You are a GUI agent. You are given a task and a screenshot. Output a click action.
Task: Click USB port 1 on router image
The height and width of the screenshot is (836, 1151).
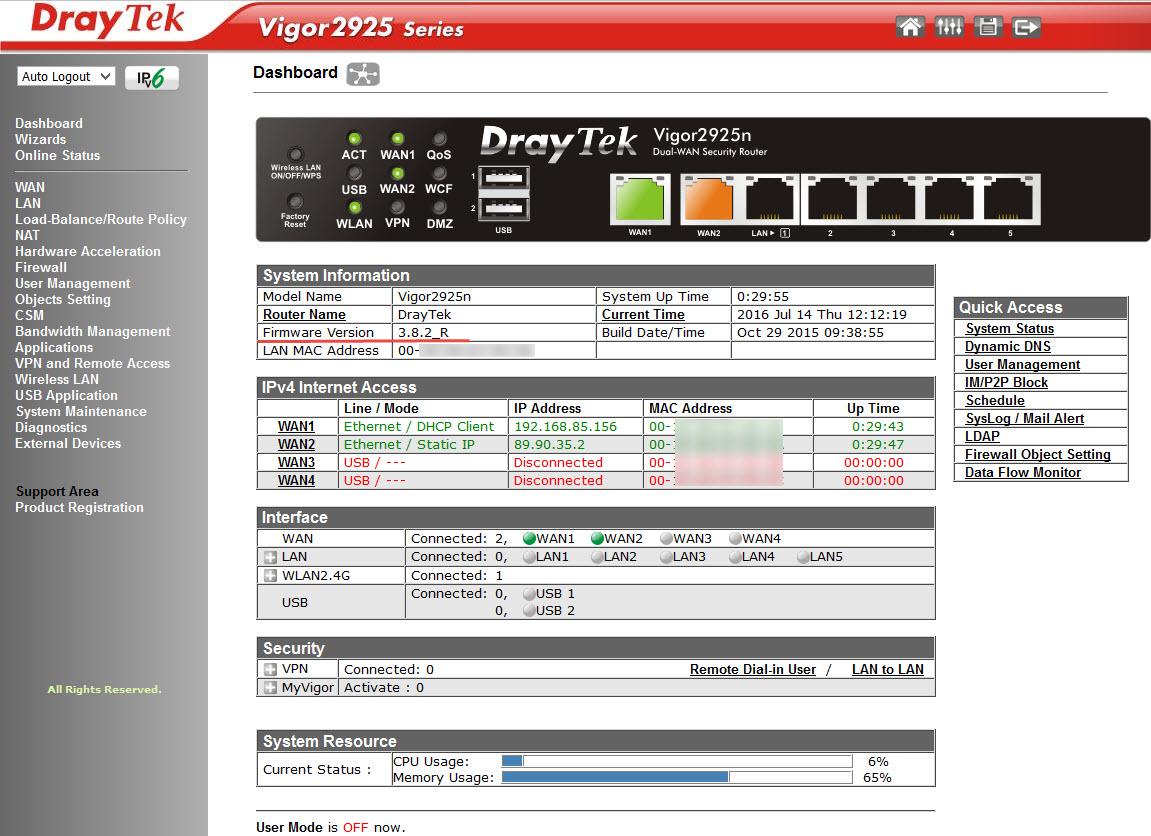pyautogui.click(x=504, y=177)
